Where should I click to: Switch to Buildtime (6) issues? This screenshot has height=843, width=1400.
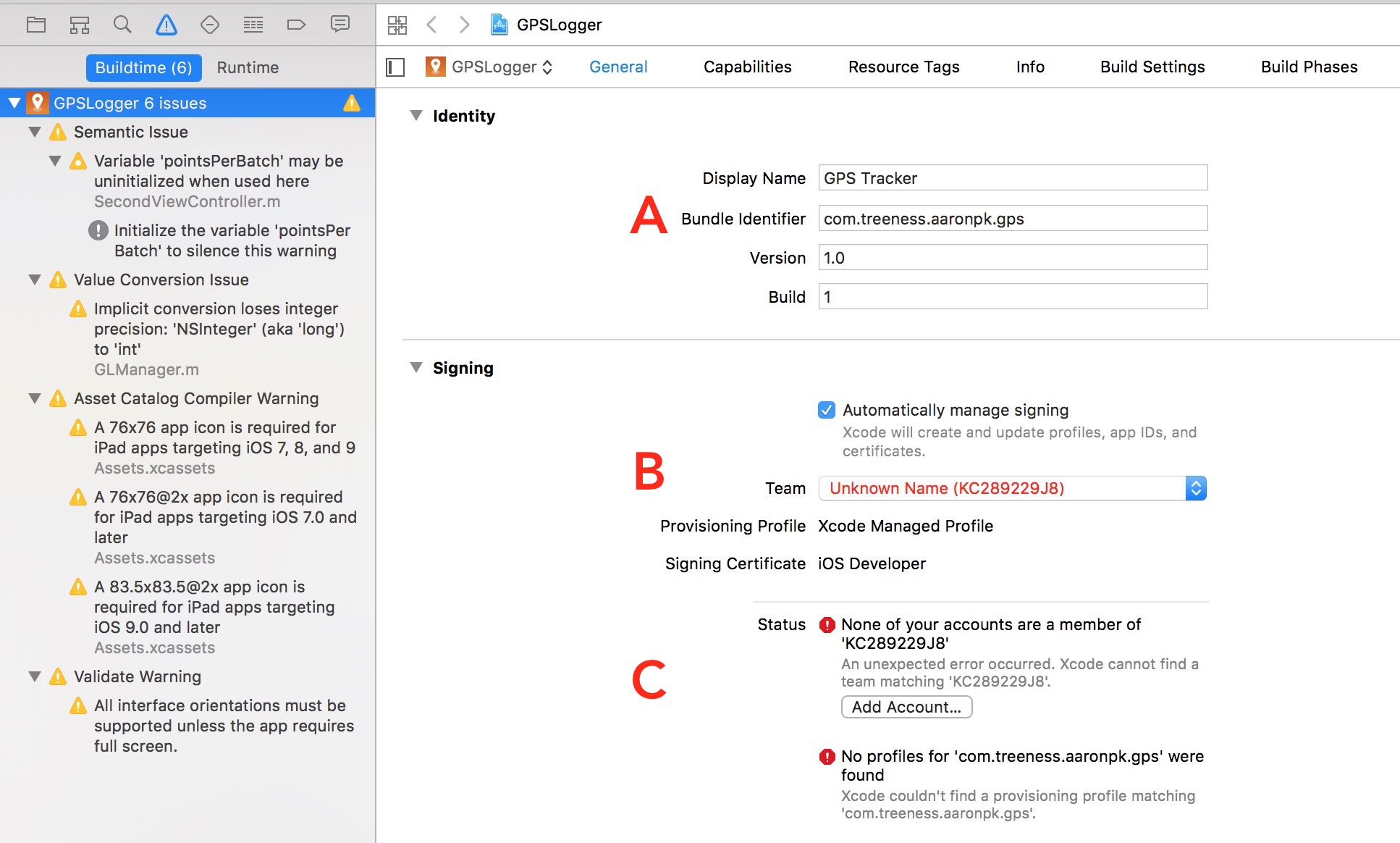(143, 67)
